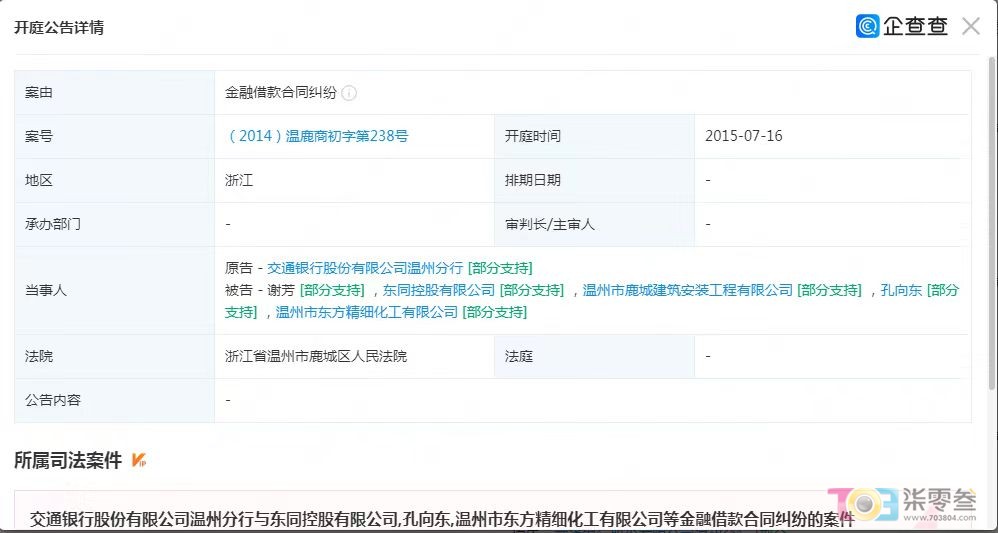
Task: Click the VIP badge next to 所属司法案件
Action: point(139,461)
